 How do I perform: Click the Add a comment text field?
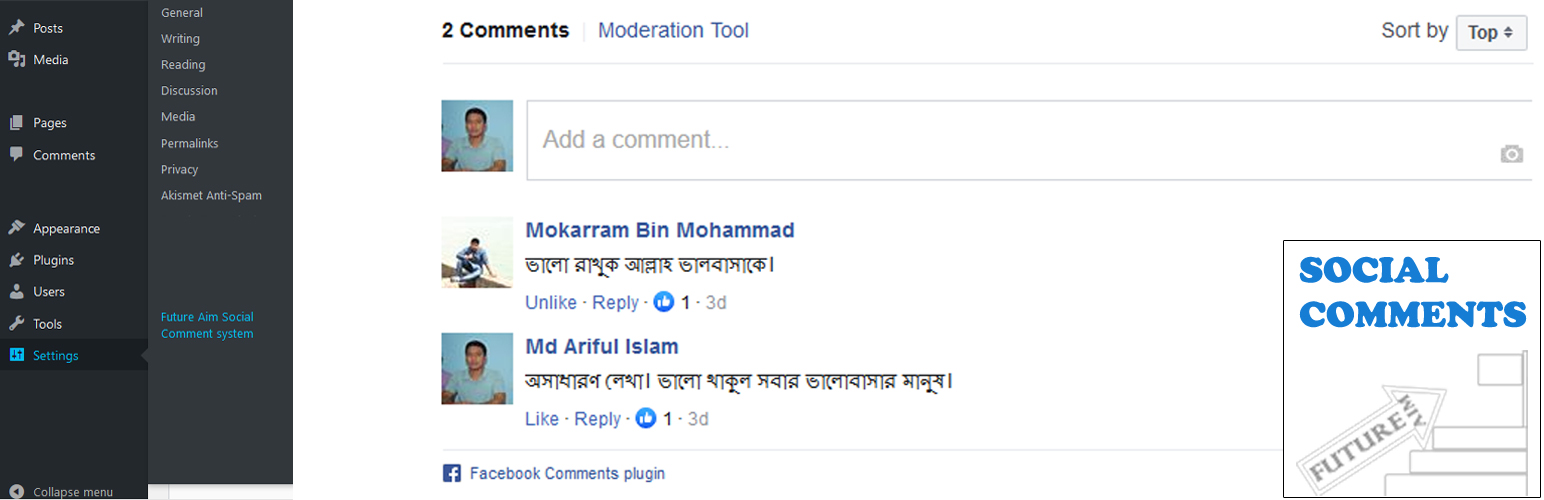[1000, 140]
